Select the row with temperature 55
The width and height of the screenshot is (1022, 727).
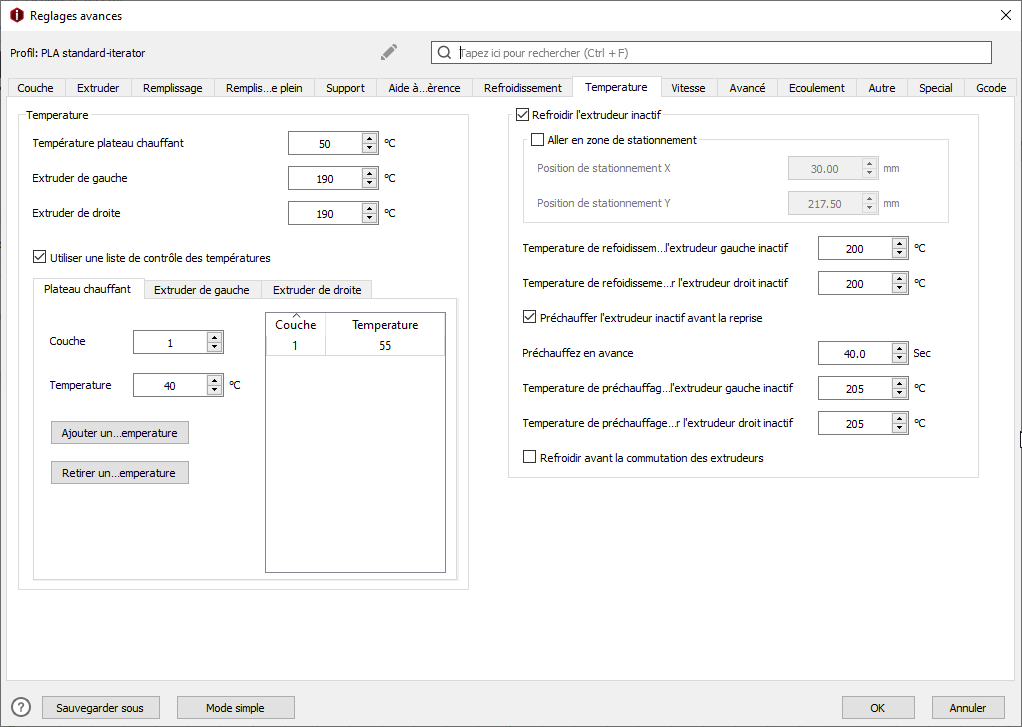point(356,346)
